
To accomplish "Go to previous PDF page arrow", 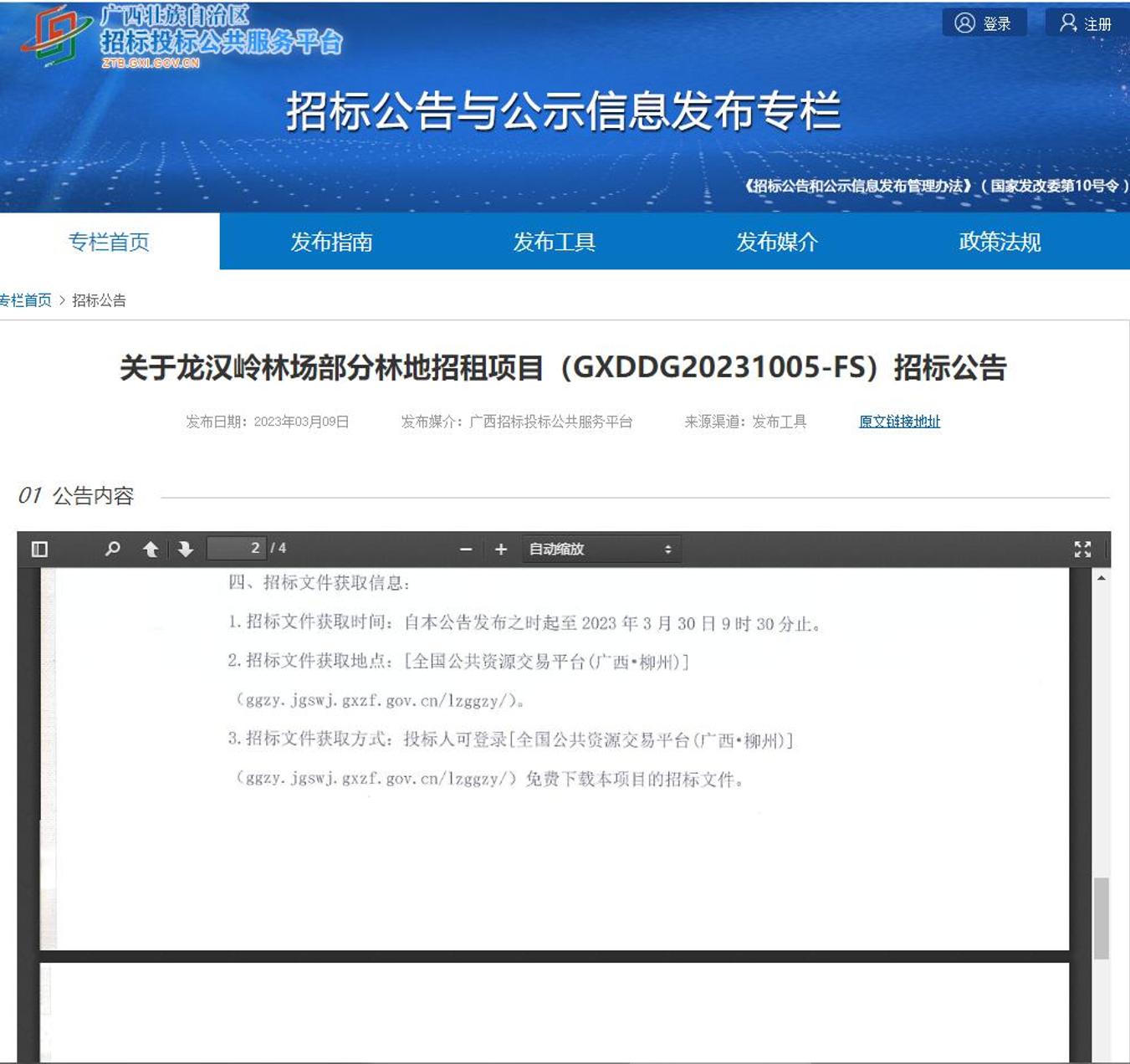I will pyautogui.click(x=151, y=550).
